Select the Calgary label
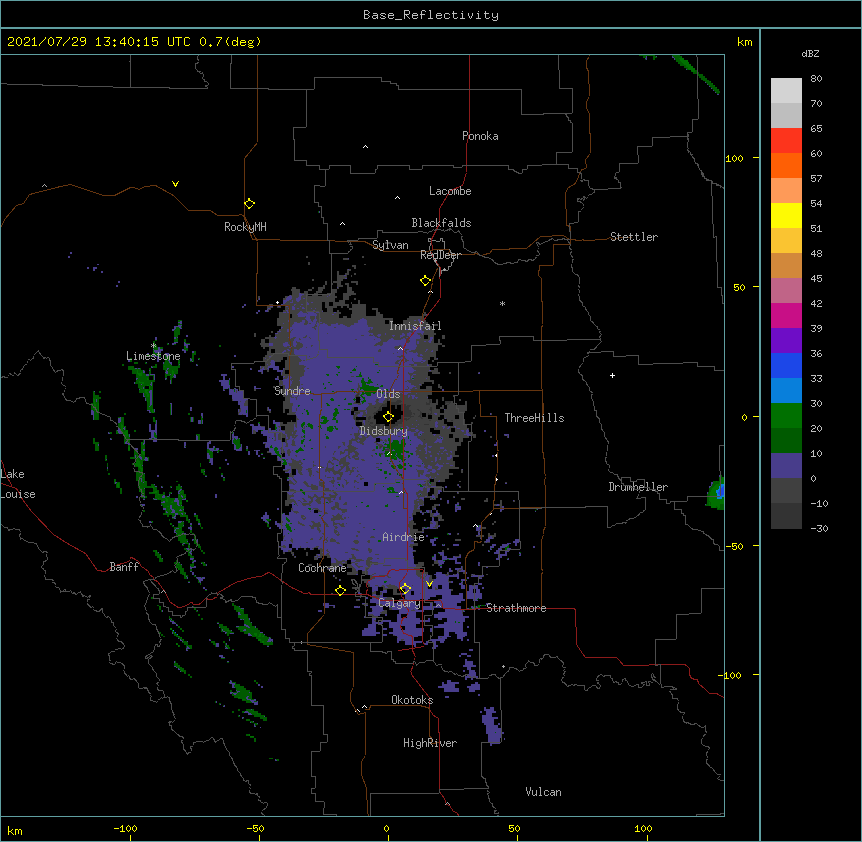The height and width of the screenshot is (842, 862). 399,603
